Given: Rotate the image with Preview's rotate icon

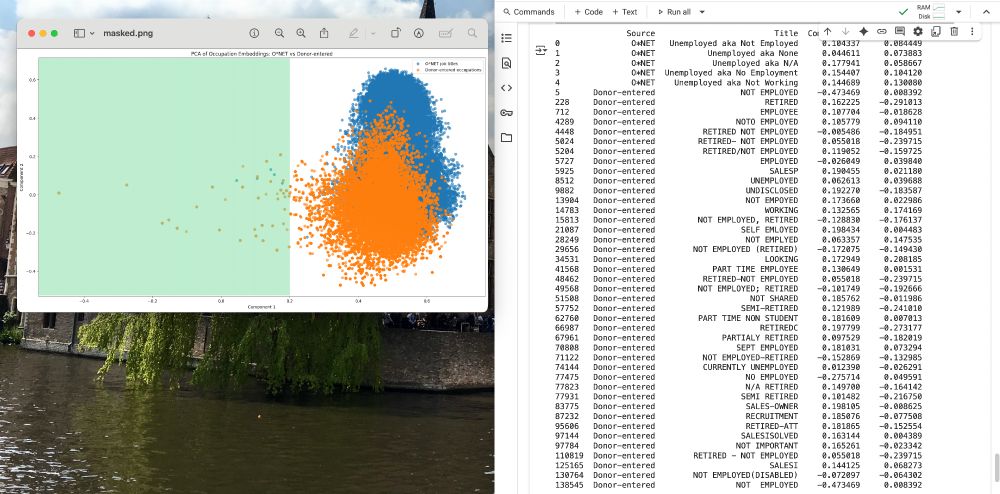Looking at the screenshot, I should pos(395,33).
